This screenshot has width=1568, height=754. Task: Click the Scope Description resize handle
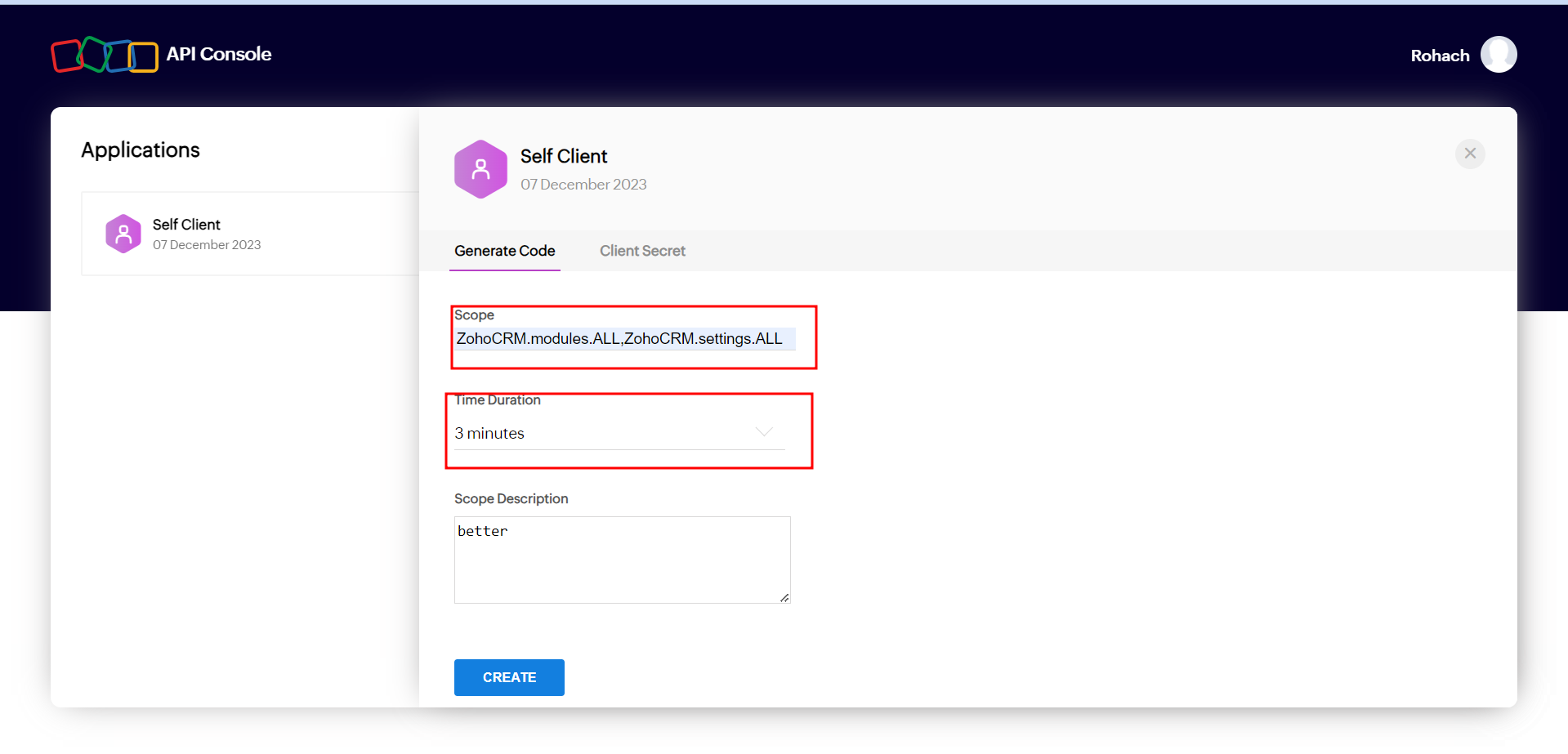(784, 598)
